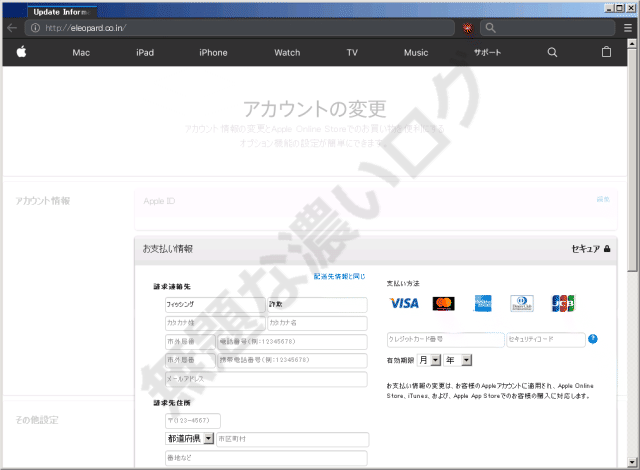Image resolution: width=640 pixels, height=470 pixels.
Task: Open the search magnifier in Apple nav bar
Action: point(552,52)
